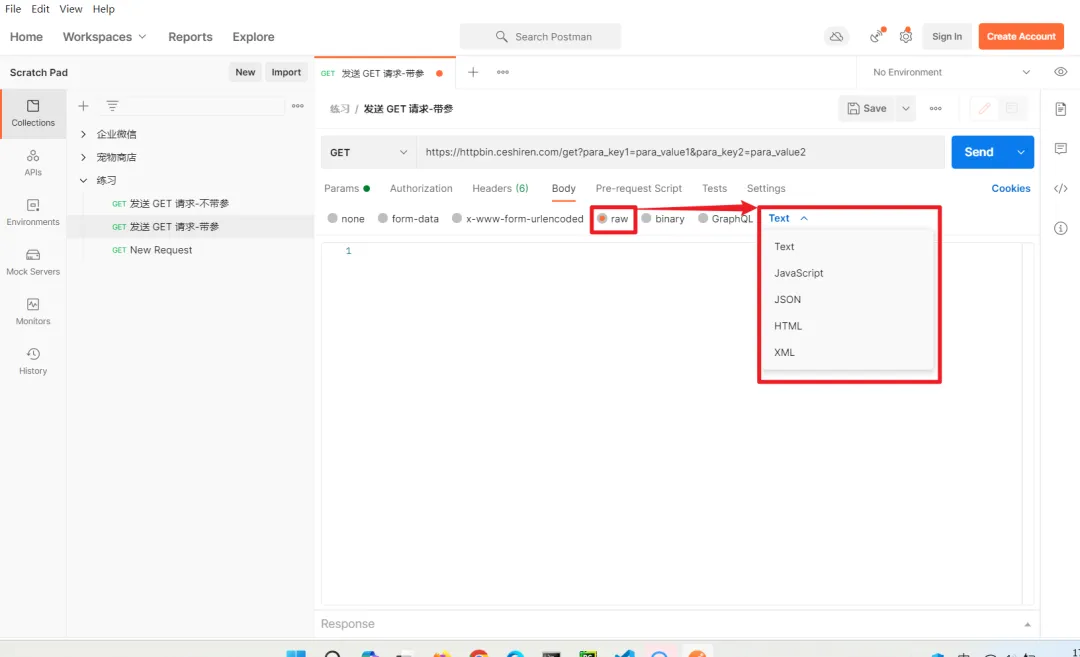Open the Help menu

pyautogui.click(x=103, y=9)
